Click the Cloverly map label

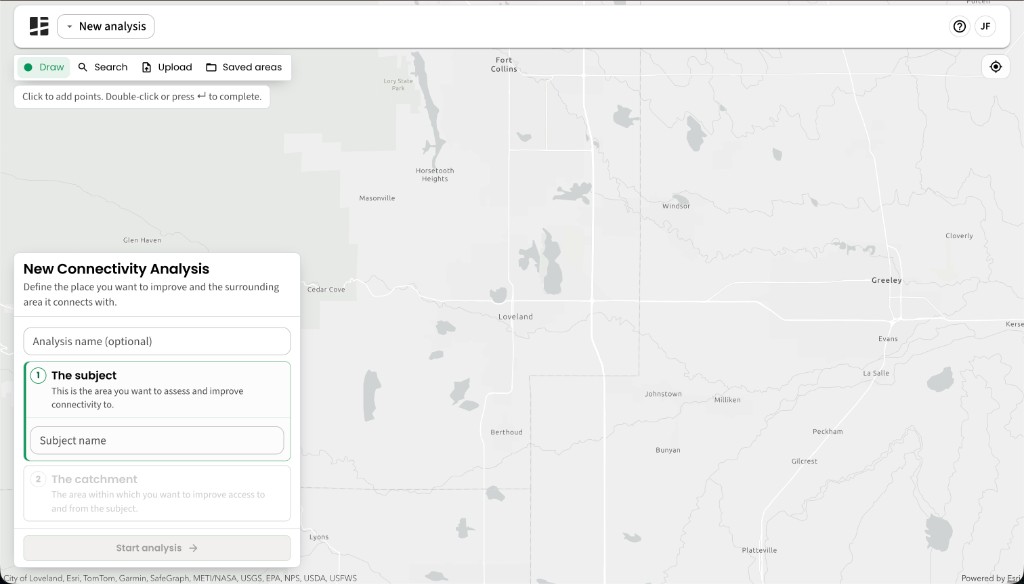click(x=959, y=236)
